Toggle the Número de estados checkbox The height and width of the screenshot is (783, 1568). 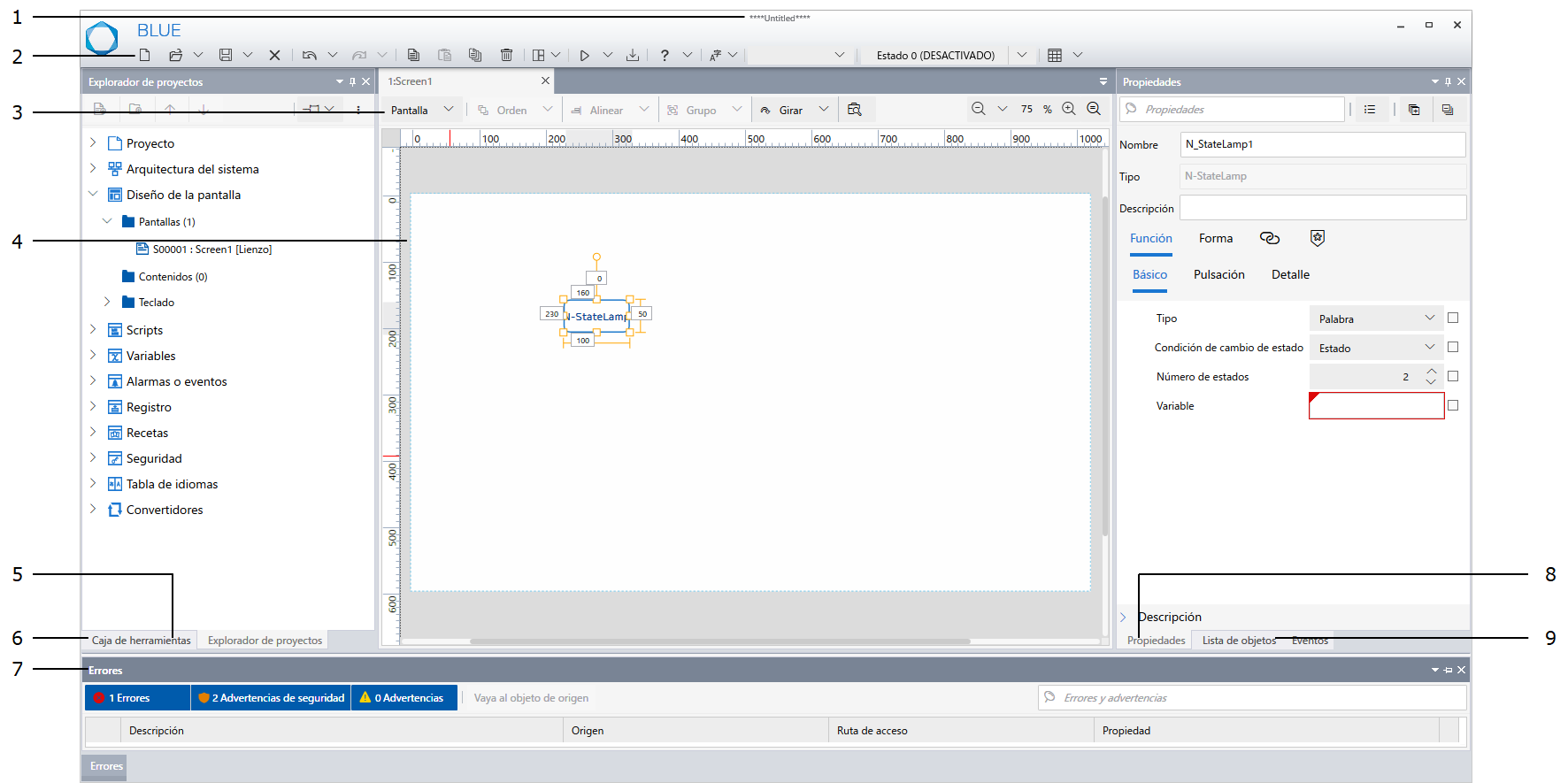coord(1452,376)
